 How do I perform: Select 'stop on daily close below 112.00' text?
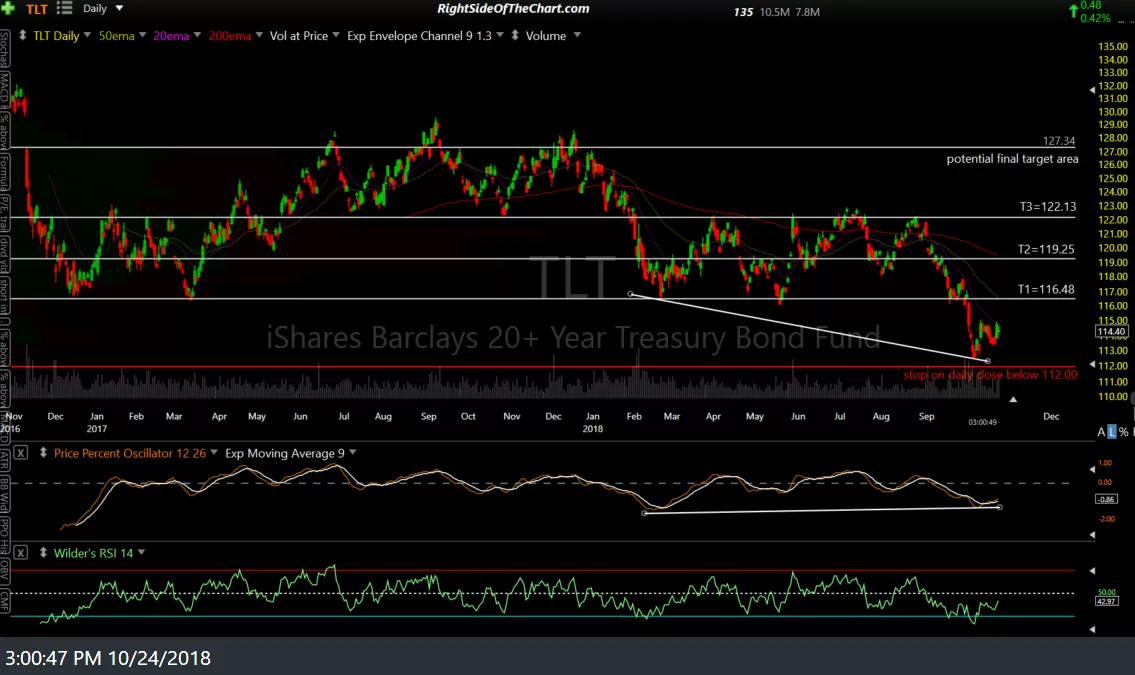[x=990, y=375]
